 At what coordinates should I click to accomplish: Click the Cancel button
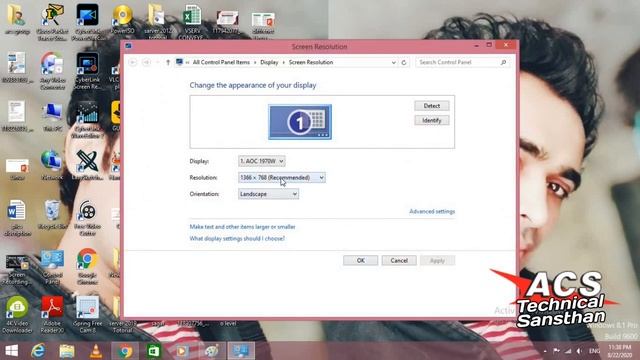(399, 260)
